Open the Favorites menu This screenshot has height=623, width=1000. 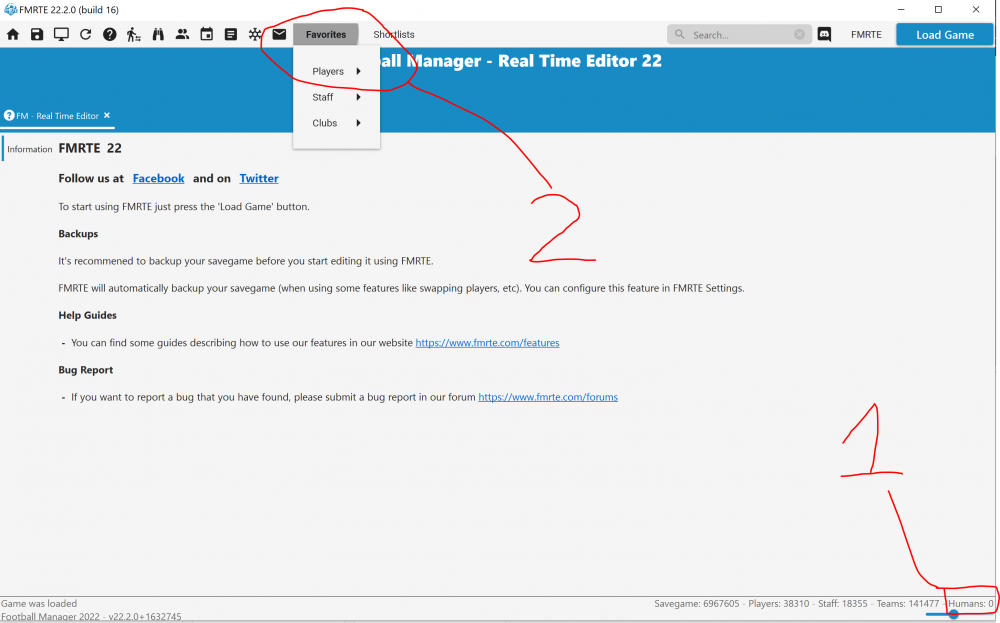tap(326, 34)
